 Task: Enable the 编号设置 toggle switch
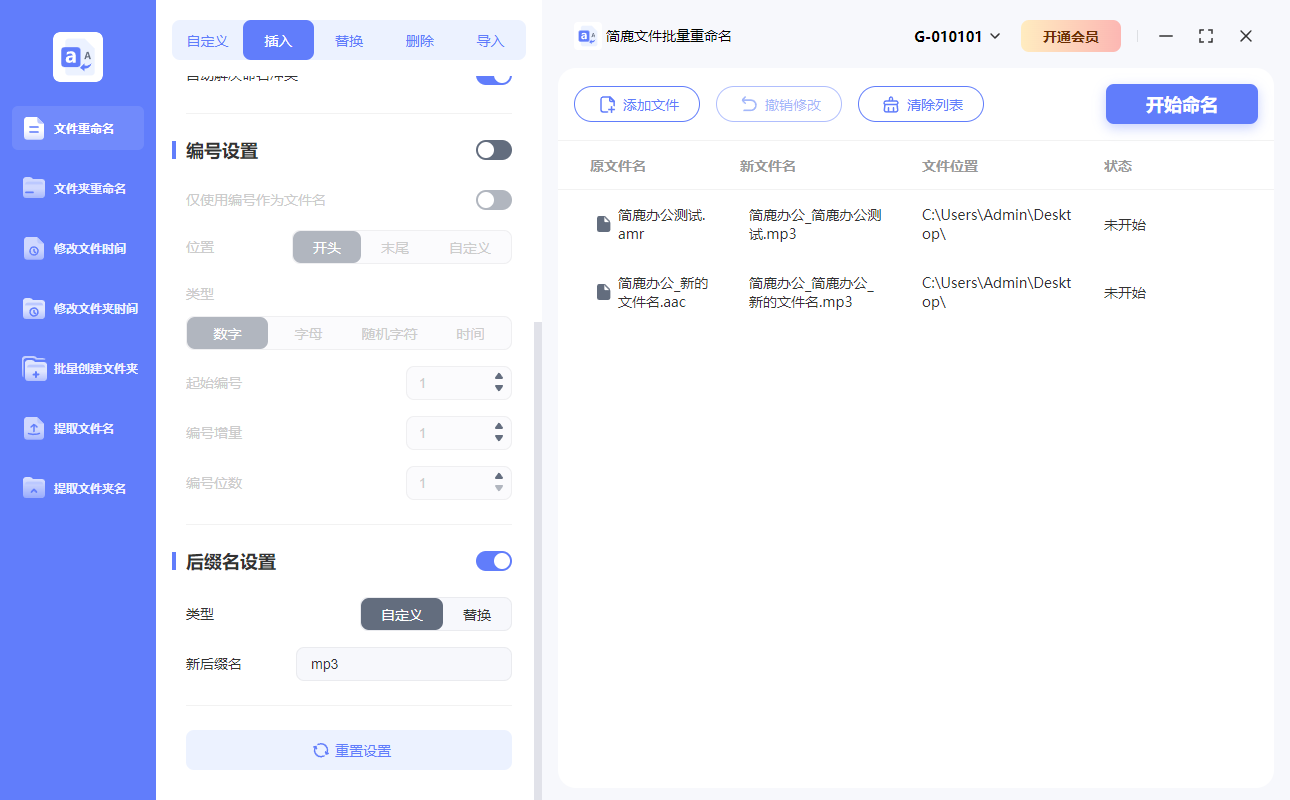tap(493, 150)
